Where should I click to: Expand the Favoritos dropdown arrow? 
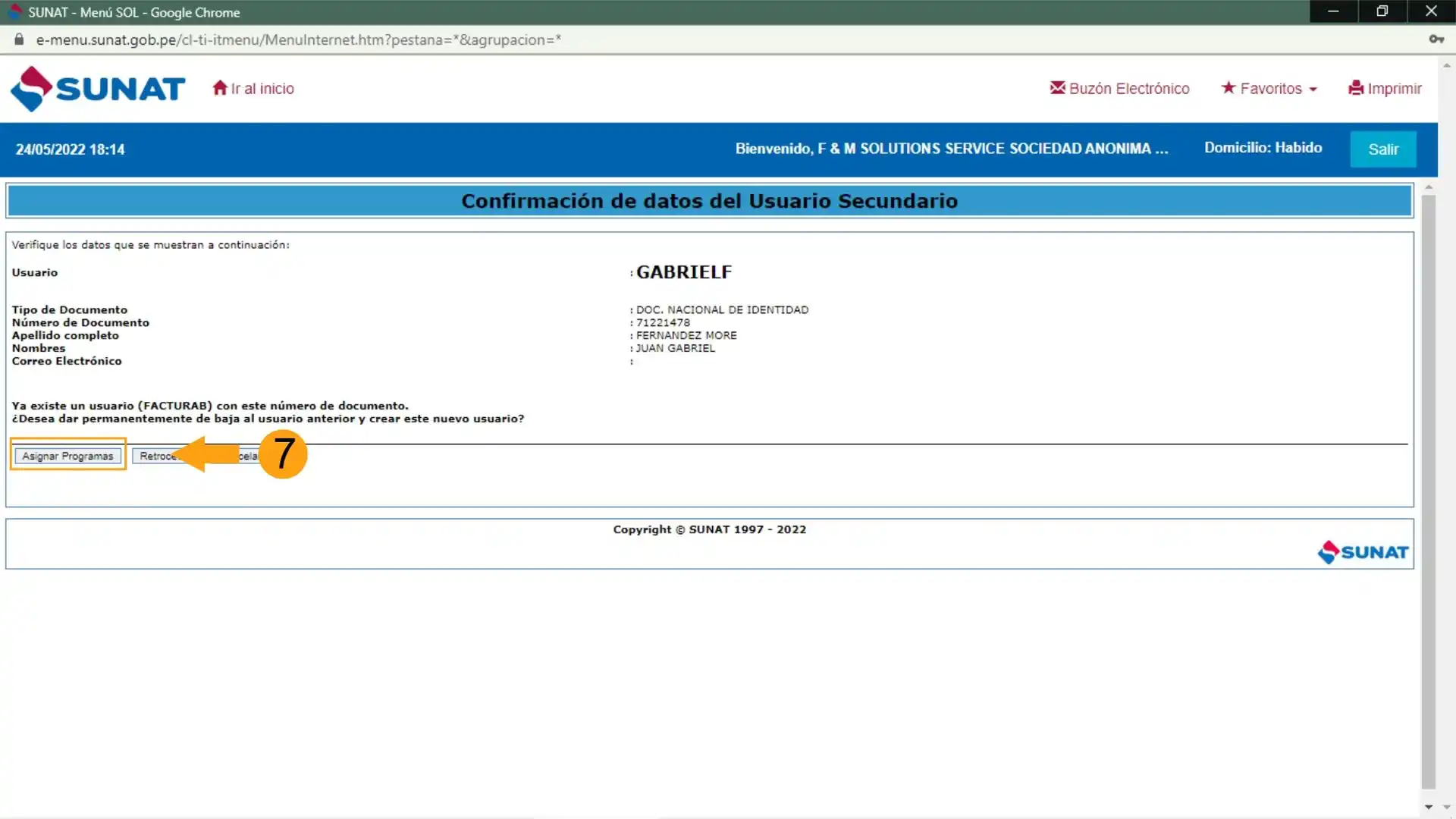(1313, 89)
